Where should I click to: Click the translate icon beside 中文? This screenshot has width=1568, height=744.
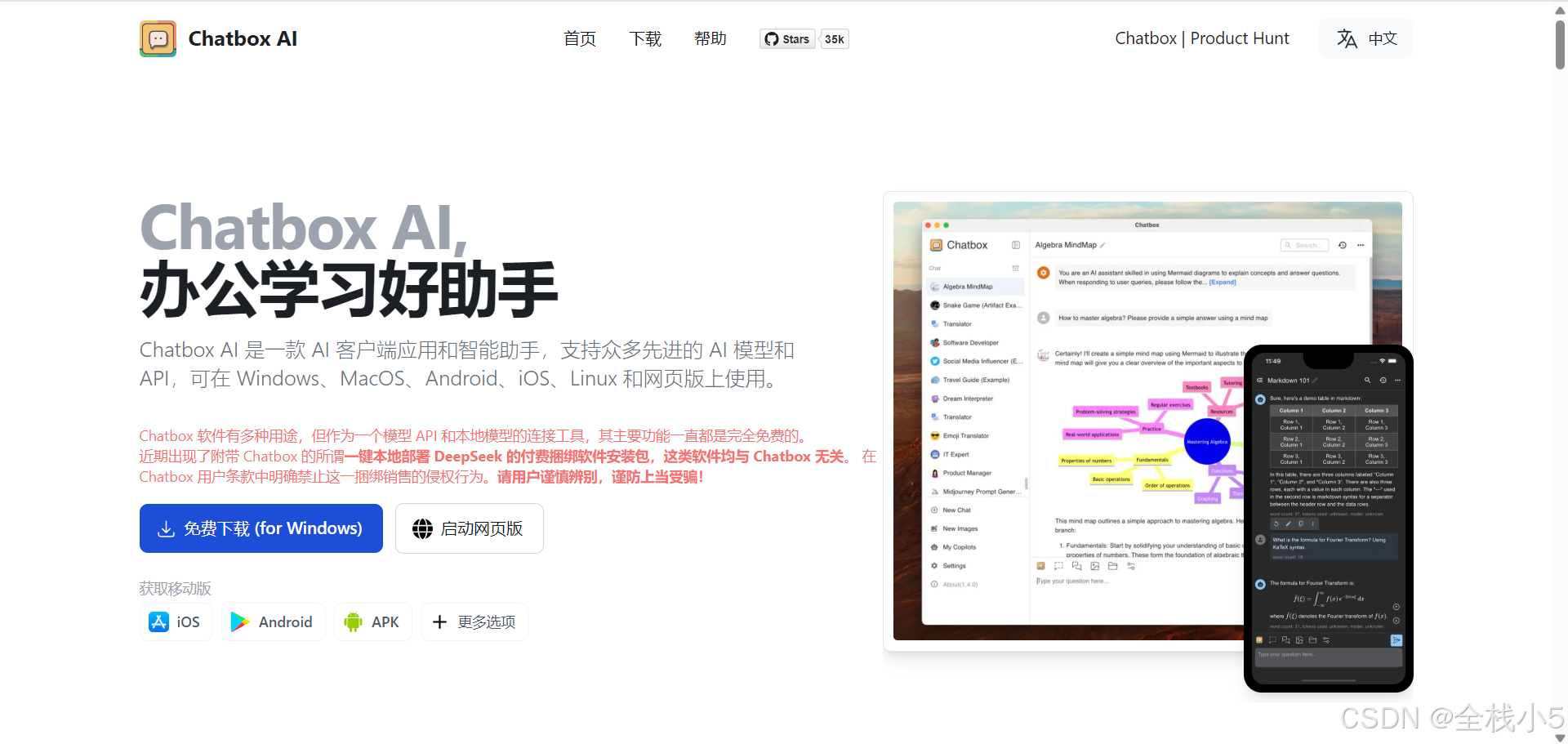pos(1347,38)
